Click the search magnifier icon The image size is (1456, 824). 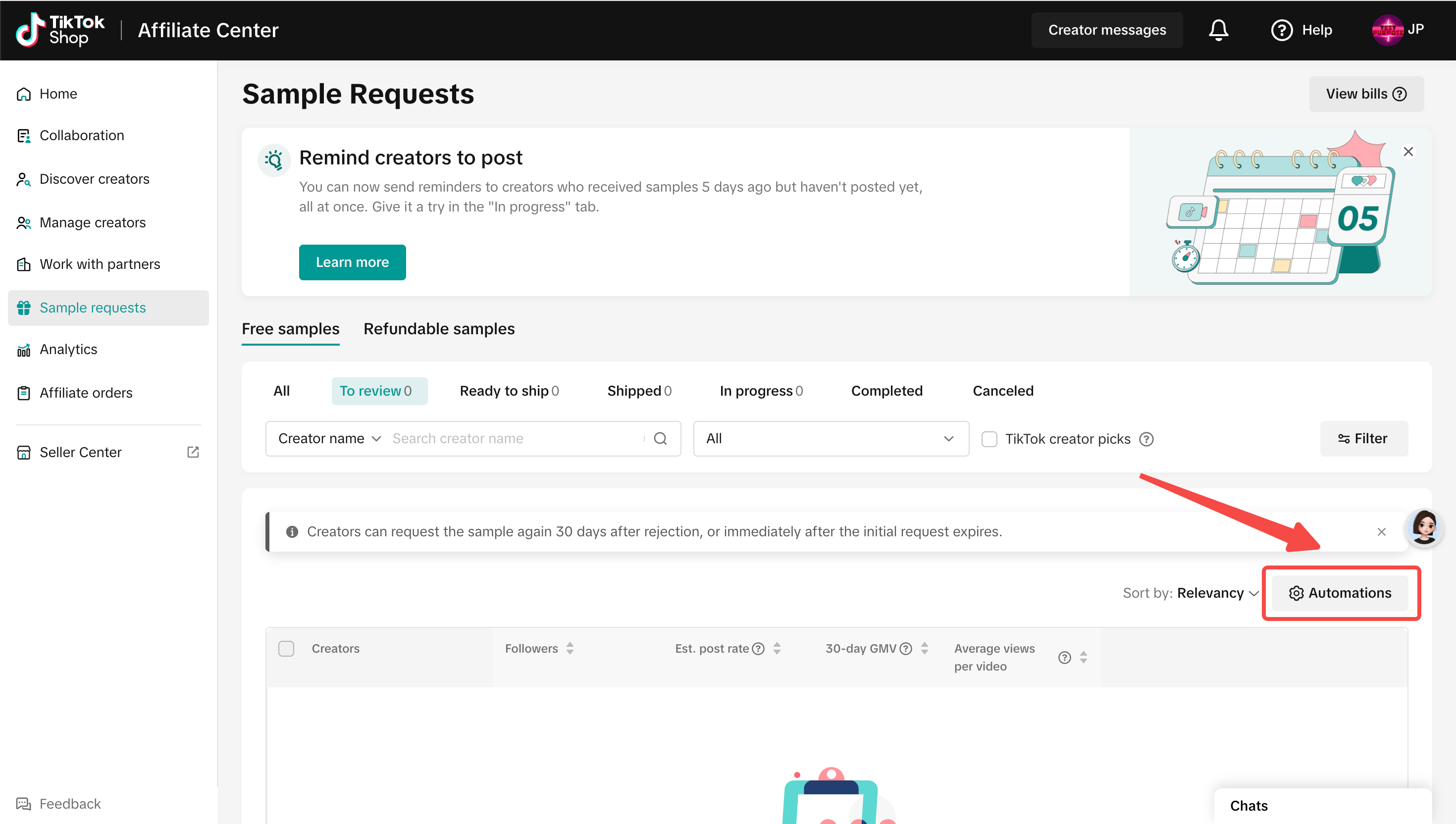click(660, 439)
